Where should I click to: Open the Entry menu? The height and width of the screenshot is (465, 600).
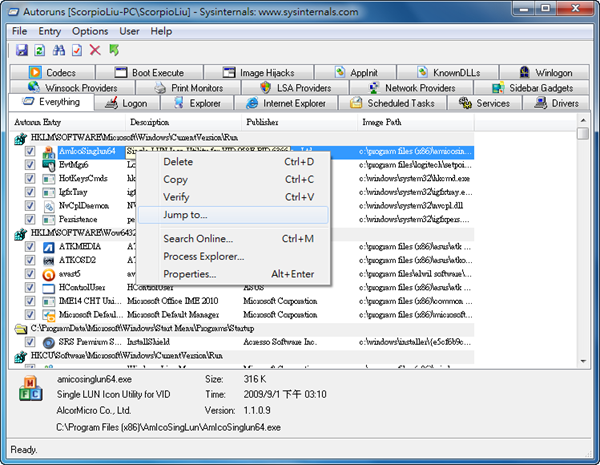pos(50,31)
